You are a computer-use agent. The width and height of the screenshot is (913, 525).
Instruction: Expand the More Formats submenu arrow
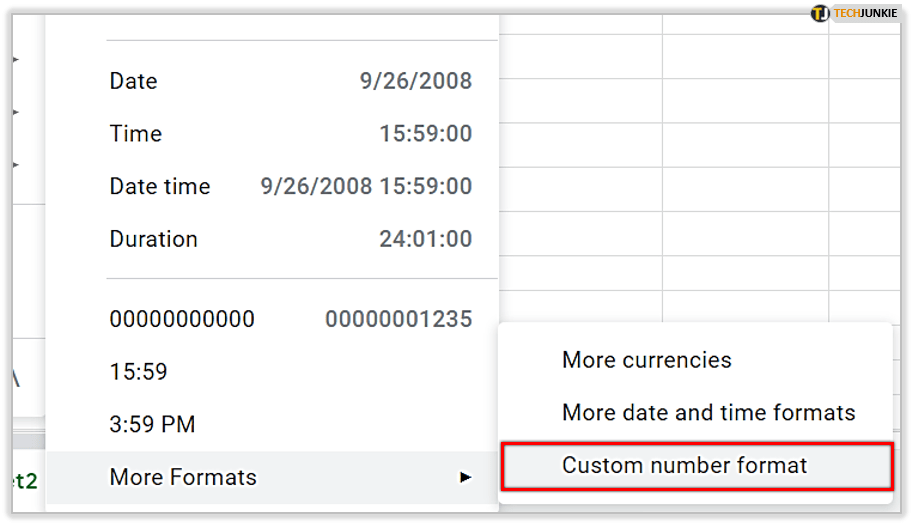point(465,478)
